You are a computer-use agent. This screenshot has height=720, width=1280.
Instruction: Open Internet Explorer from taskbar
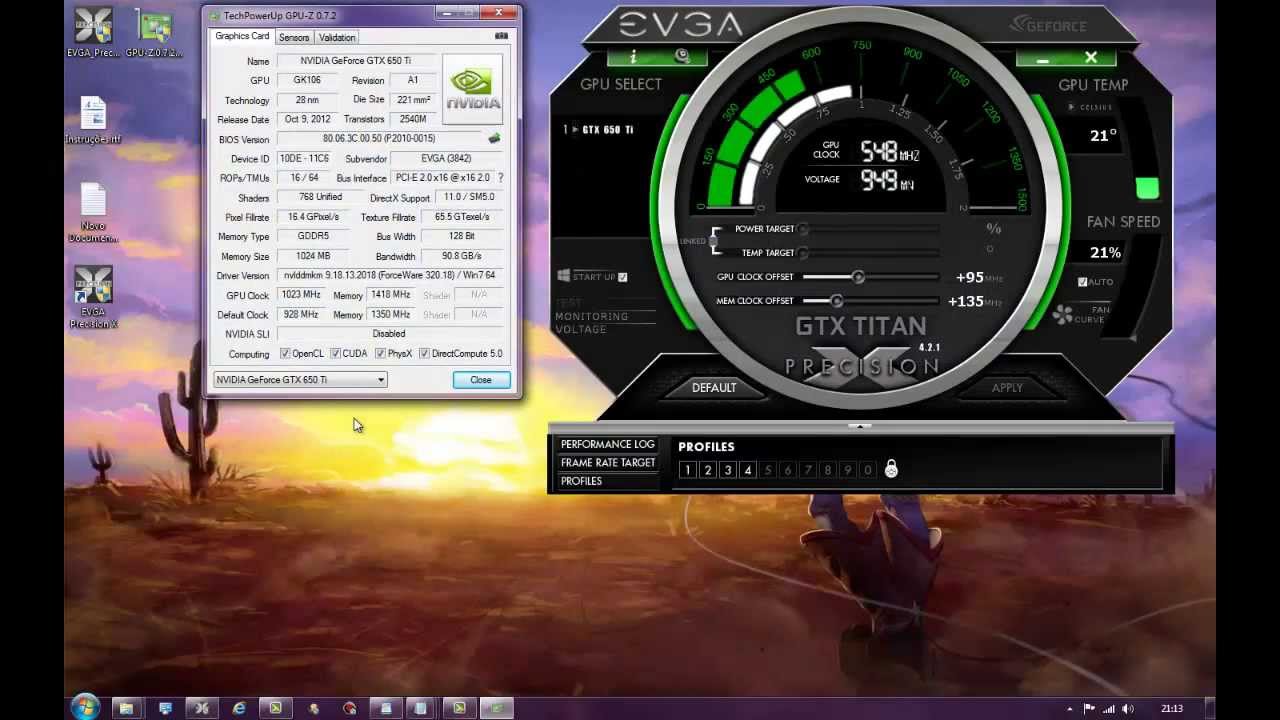[x=239, y=708]
